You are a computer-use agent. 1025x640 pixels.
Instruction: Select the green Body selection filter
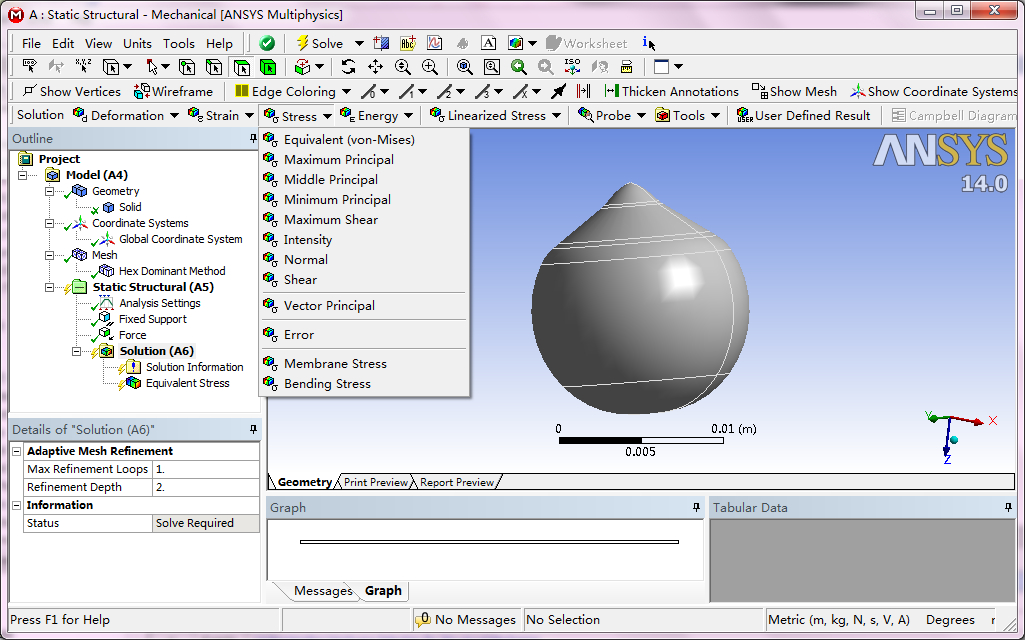pos(268,67)
